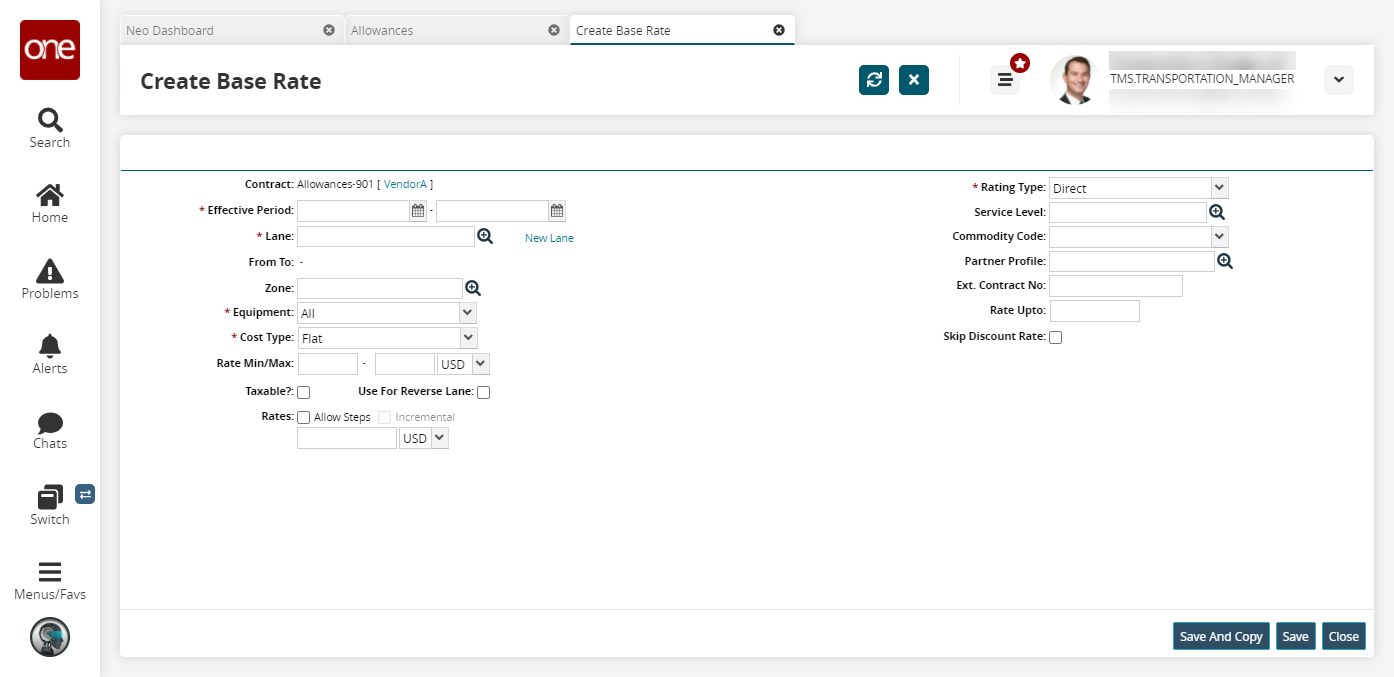Click the Save And Copy button
1394x677 pixels.
pos(1220,637)
